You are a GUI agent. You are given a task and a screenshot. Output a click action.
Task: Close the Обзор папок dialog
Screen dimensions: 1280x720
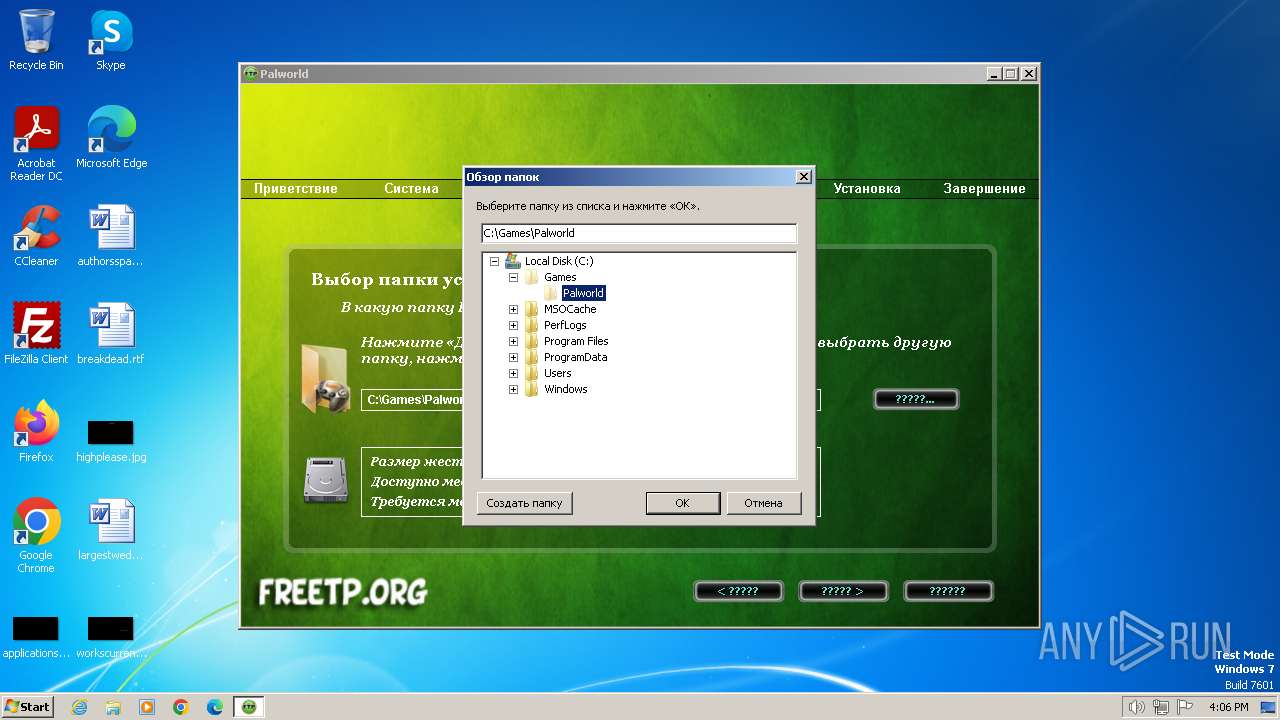click(803, 177)
